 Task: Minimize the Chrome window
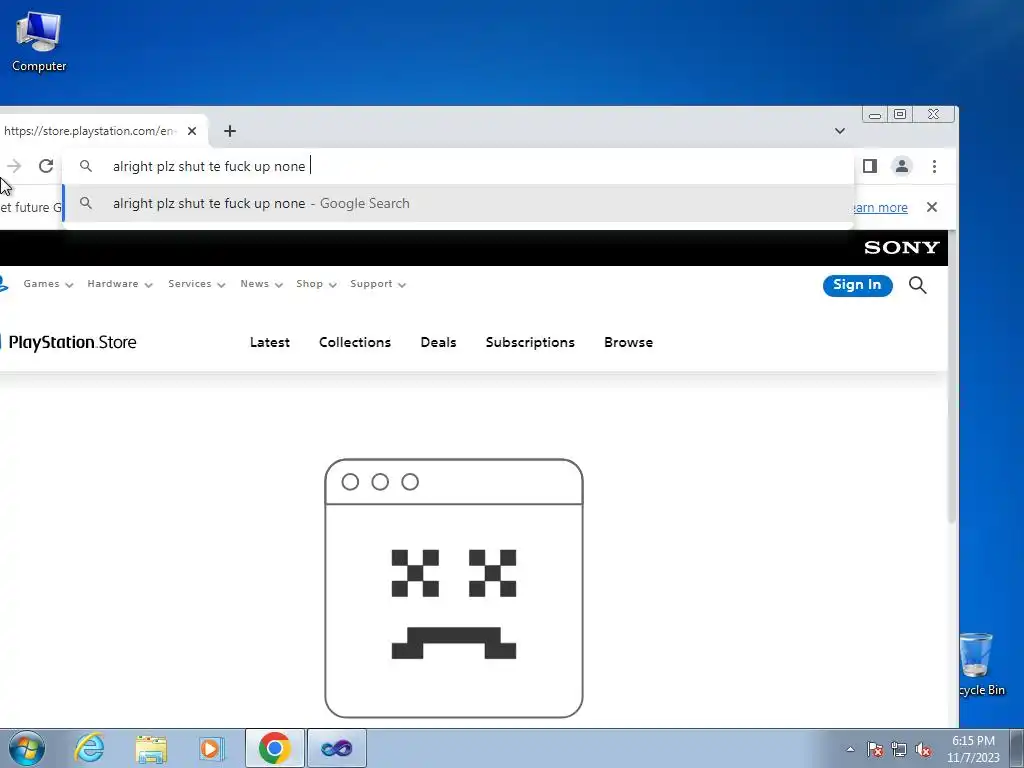875,115
